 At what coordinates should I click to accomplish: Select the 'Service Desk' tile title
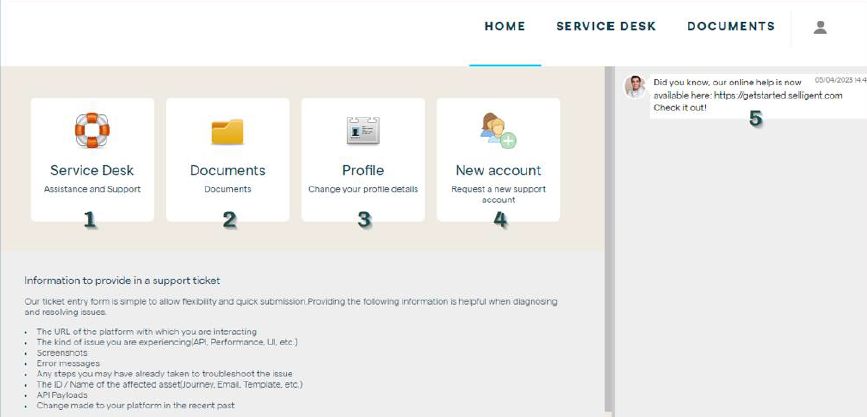click(92, 170)
